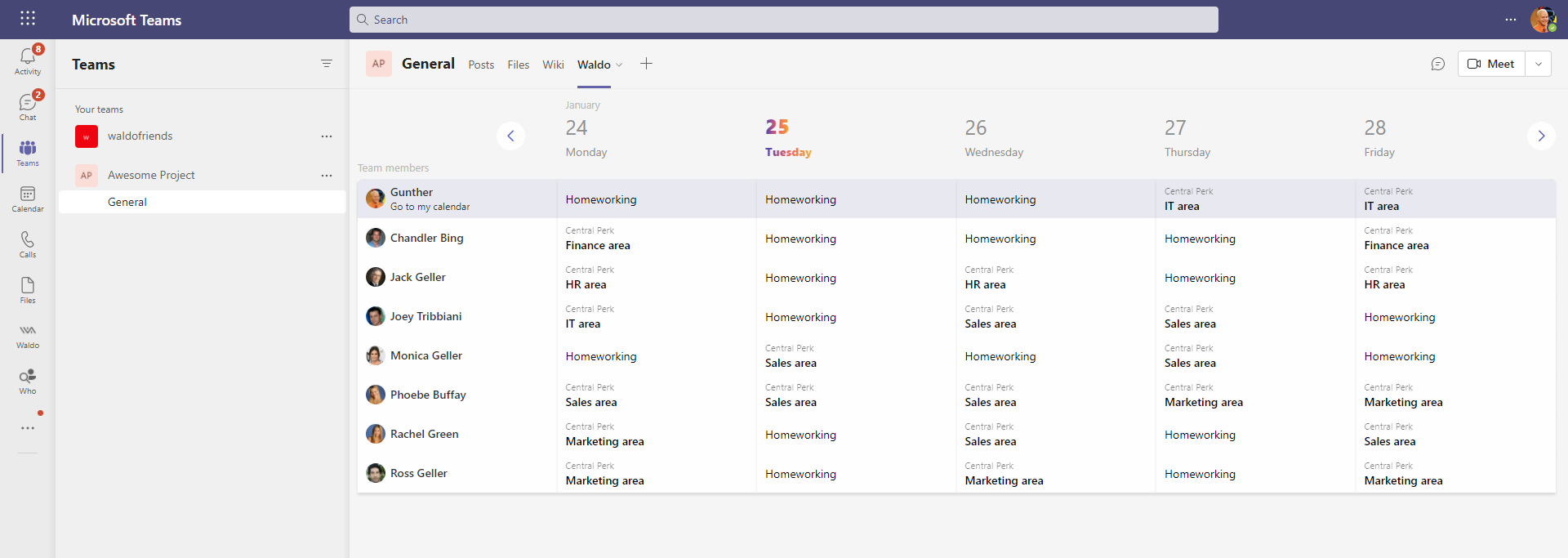Select the General channel
The height and width of the screenshot is (558, 1568).
[203, 202]
